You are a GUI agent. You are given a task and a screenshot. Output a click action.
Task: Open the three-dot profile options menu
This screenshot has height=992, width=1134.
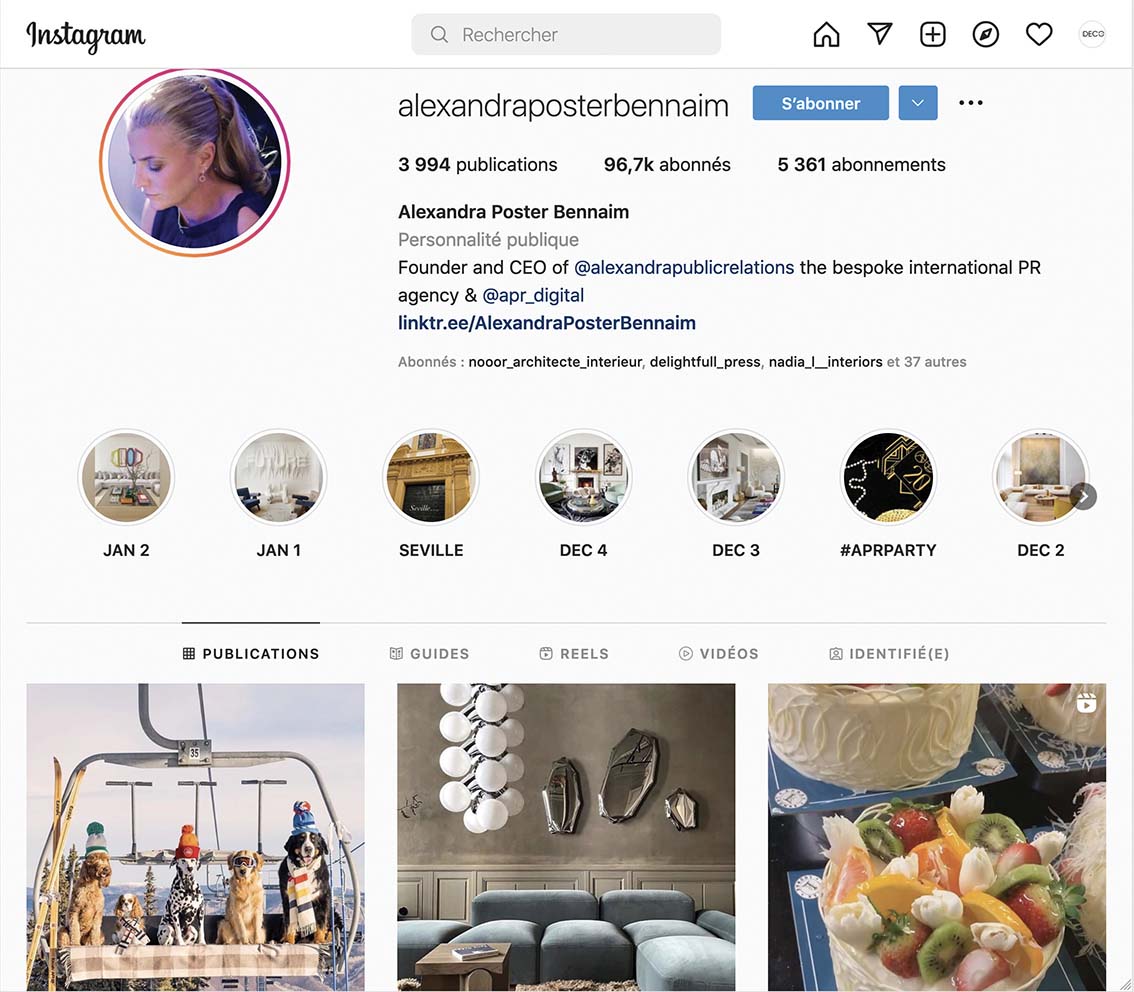click(x=971, y=103)
